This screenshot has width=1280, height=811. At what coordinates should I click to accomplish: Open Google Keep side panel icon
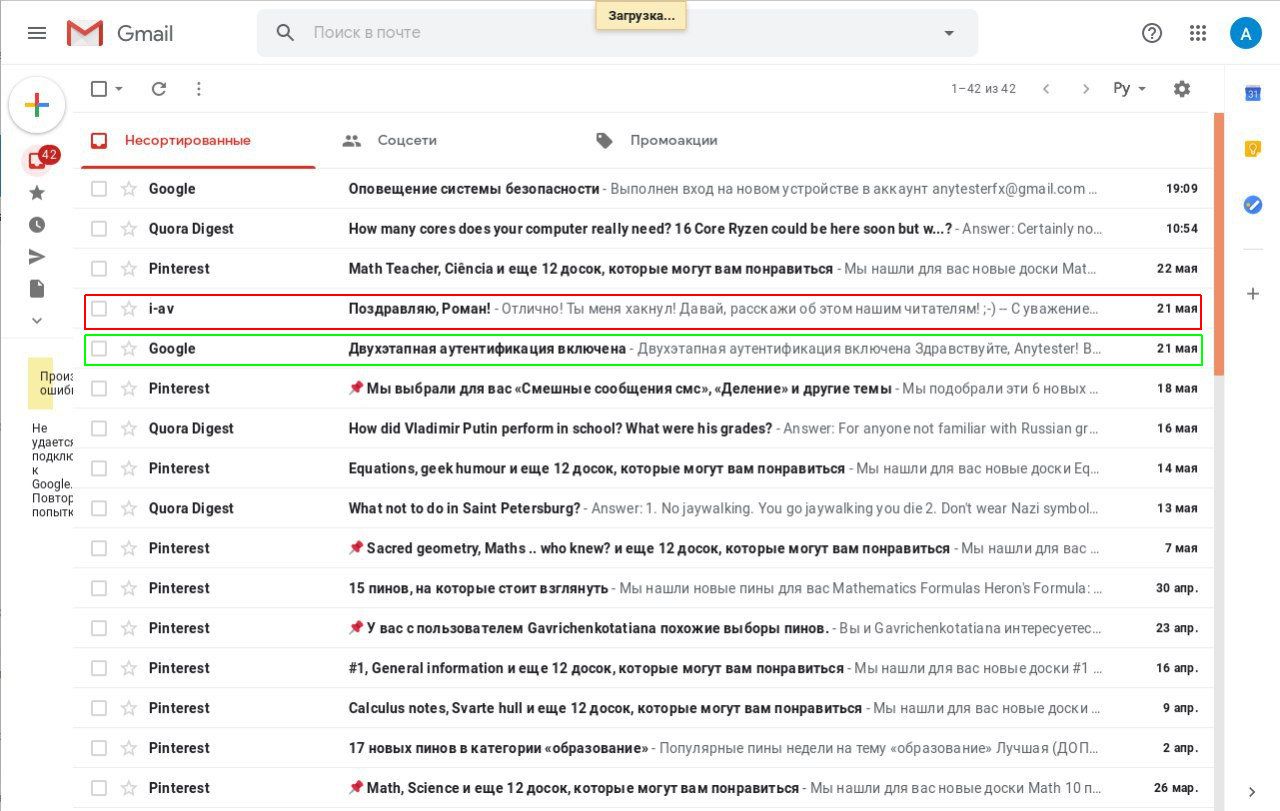[1252, 149]
